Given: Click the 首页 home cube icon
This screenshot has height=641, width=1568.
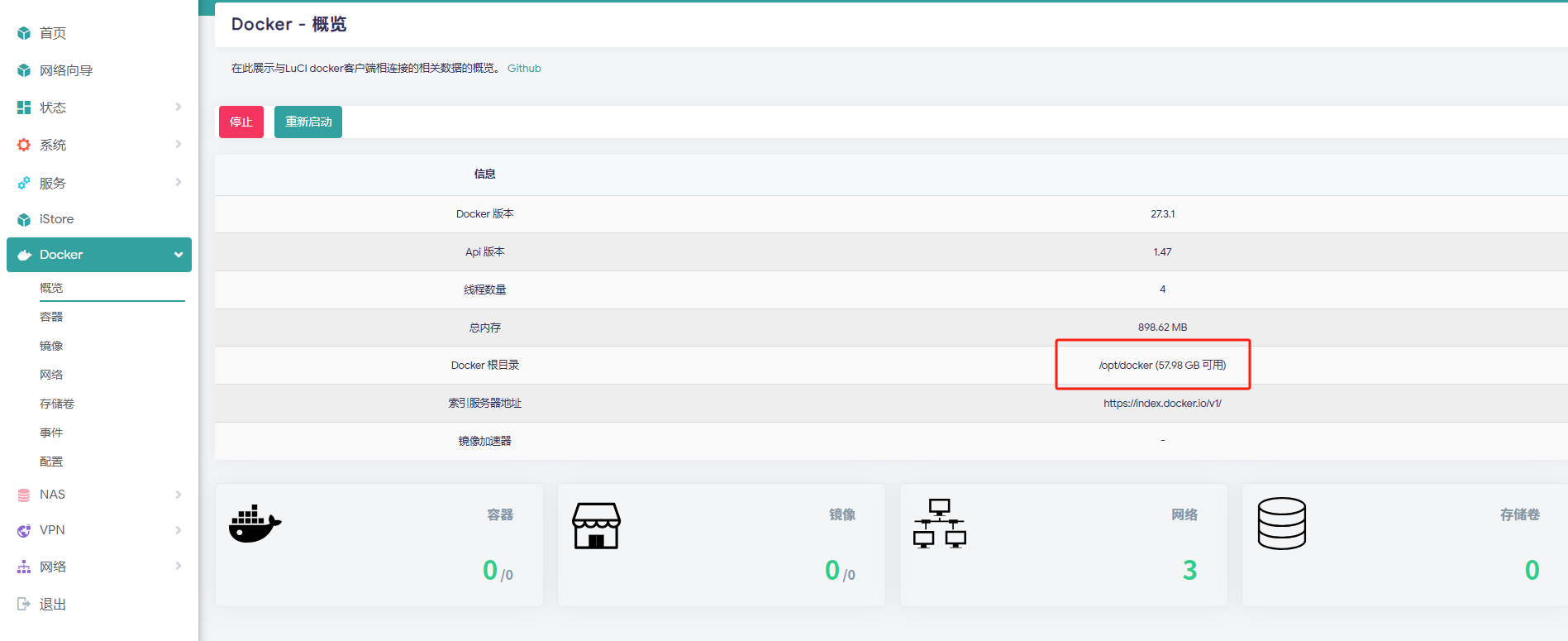Looking at the screenshot, I should click(x=24, y=33).
